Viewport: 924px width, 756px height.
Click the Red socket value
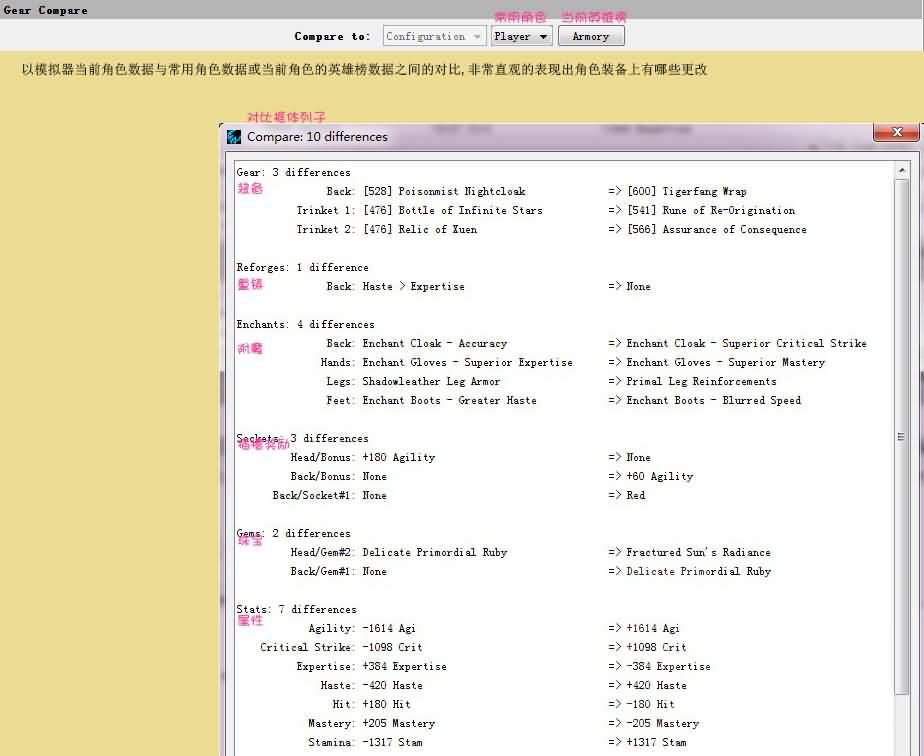(x=636, y=496)
